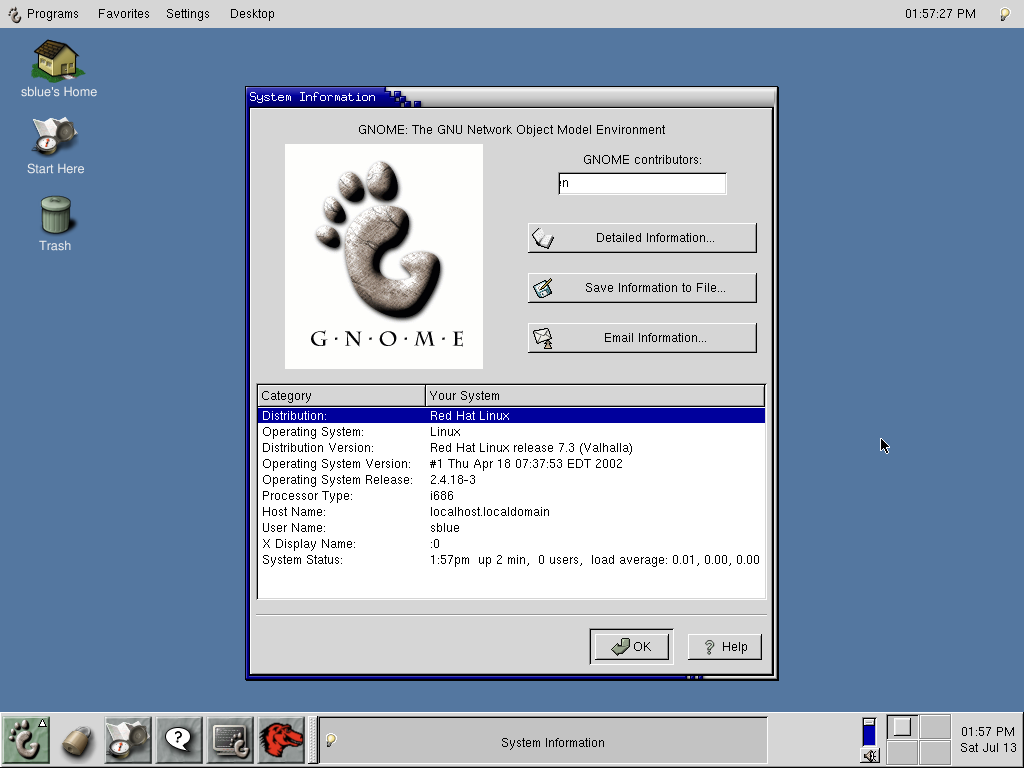1024x768 pixels.
Task: Open GNOME Help via the question-bubble icon
Action: coord(178,740)
